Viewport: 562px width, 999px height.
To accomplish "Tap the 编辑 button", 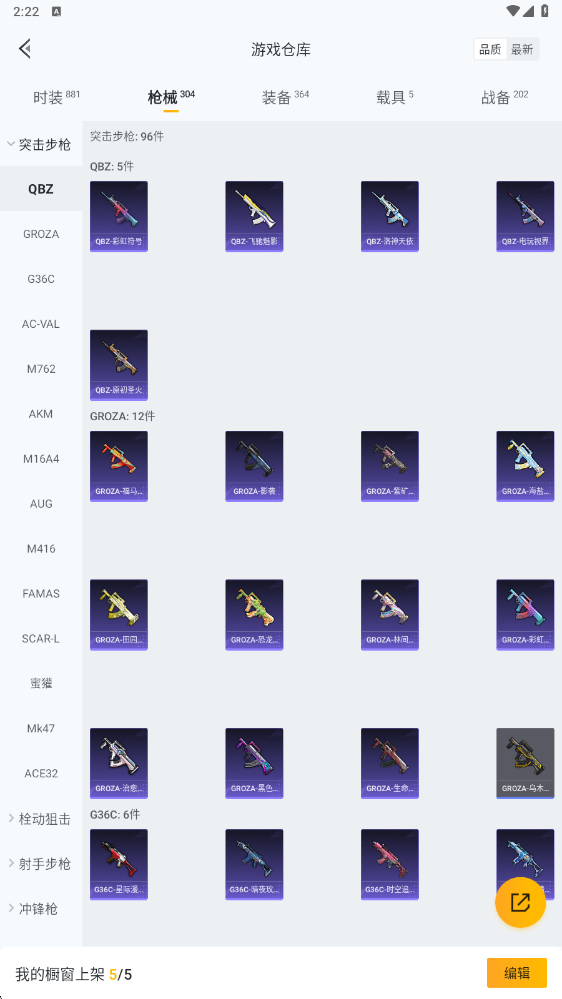I will [517, 973].
